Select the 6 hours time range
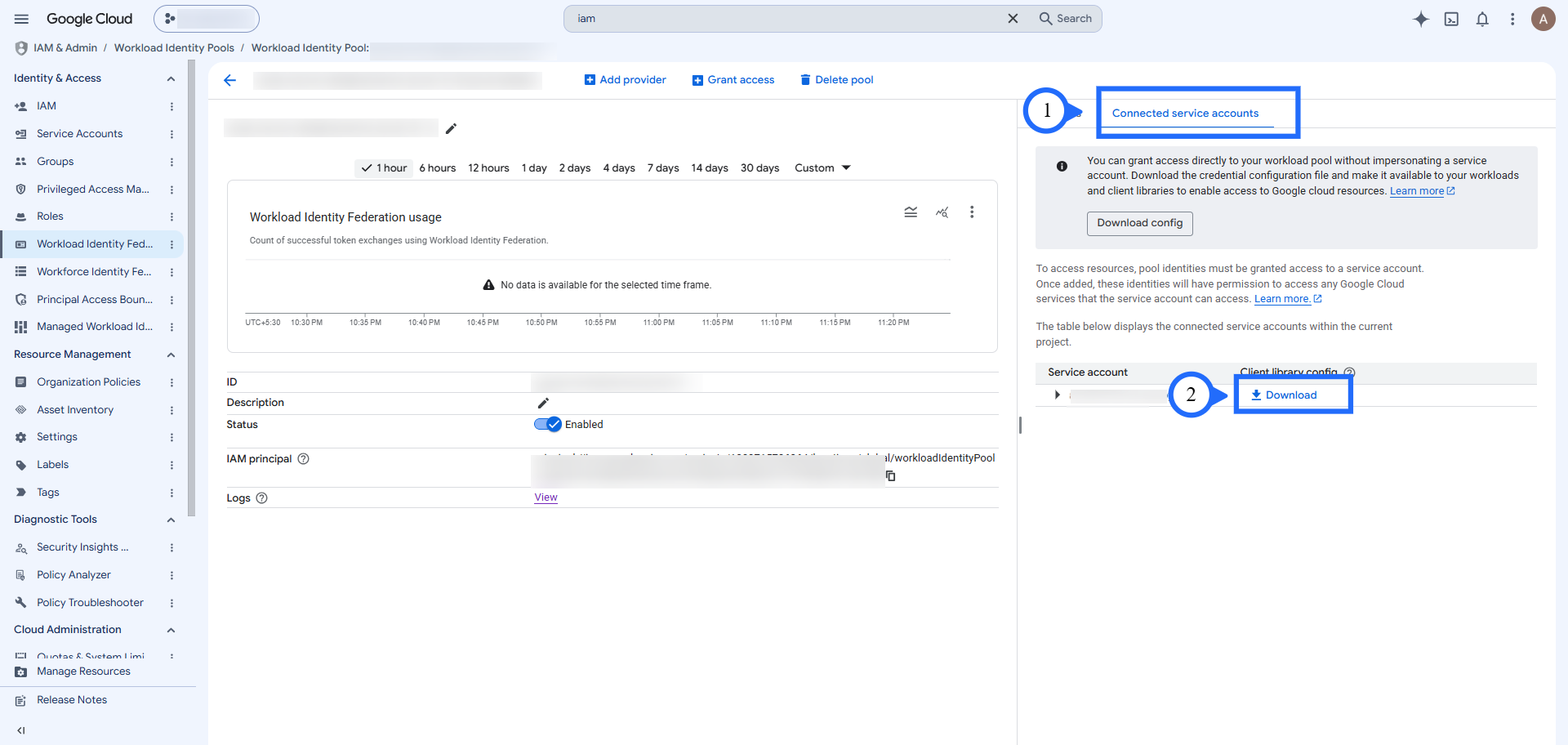Image resolution: width=1568 pixels, height=745 pixels. click(438, 168)
